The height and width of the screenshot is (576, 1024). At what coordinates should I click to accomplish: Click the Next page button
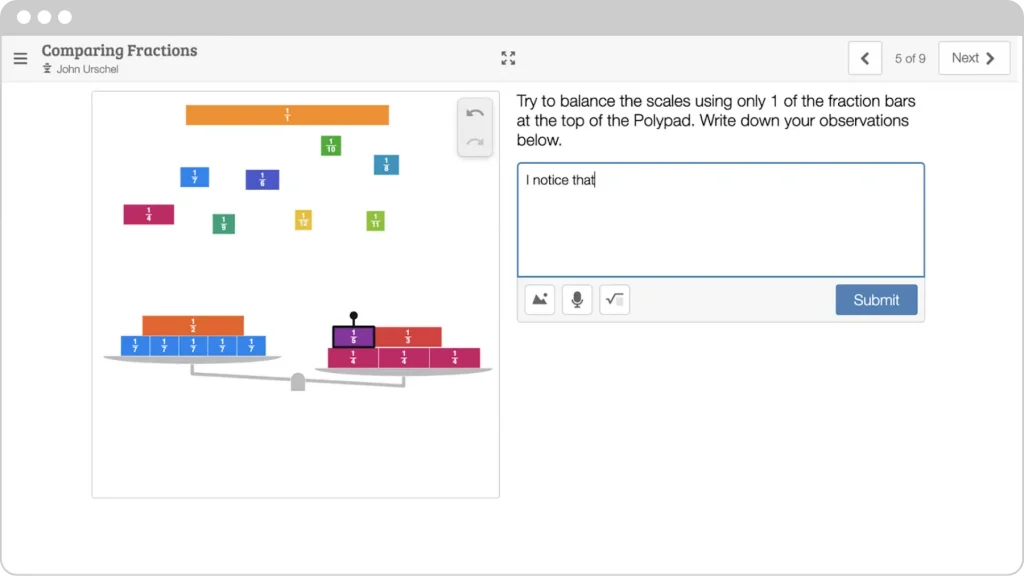coord(973,58)
